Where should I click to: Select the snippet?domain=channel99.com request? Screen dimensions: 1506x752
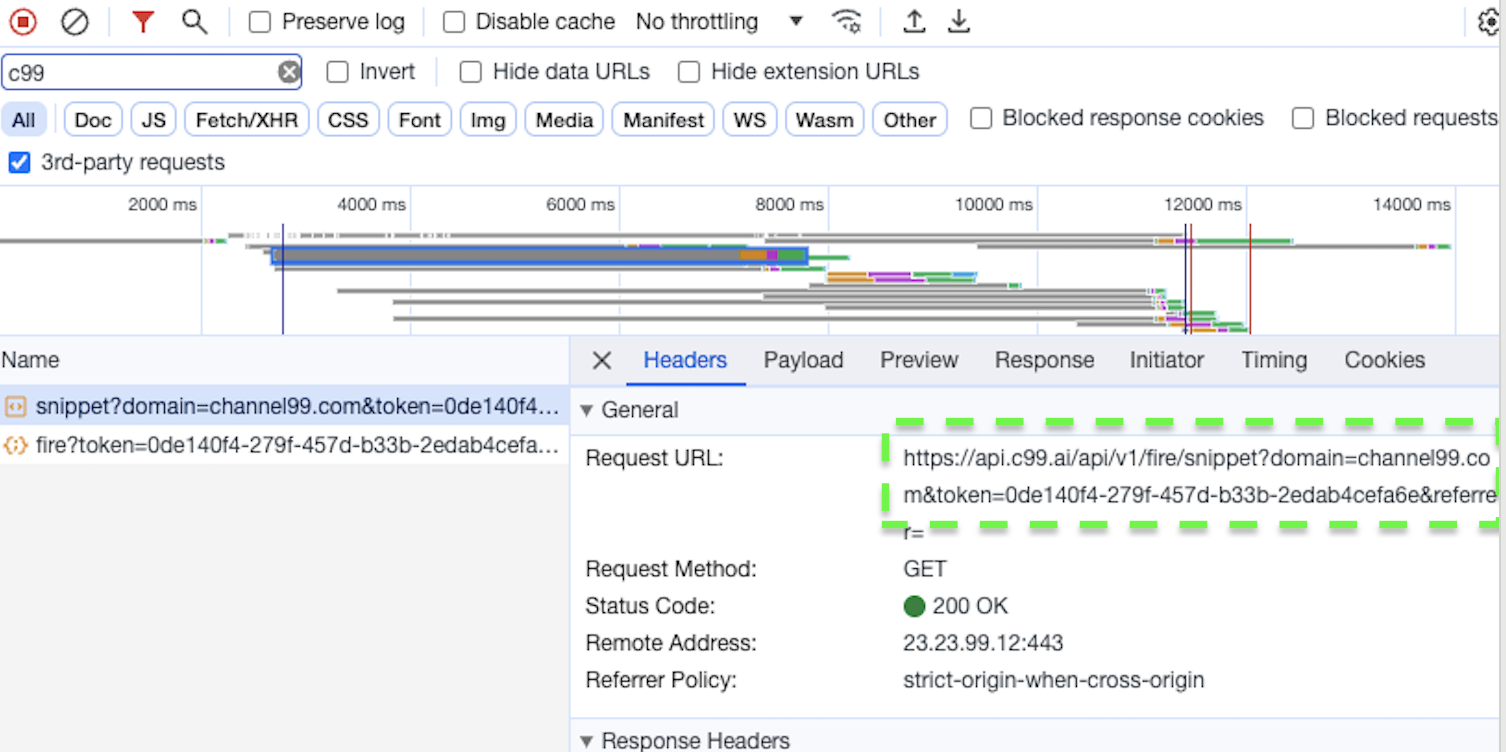(284, 407)
